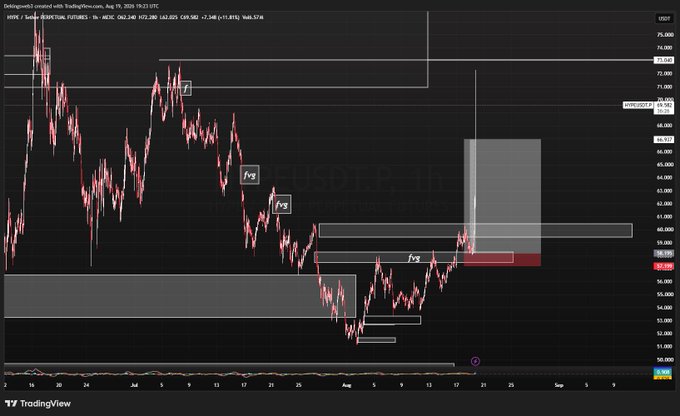This screenshot has width=680, height=416.
Task: Click the HYPE / Tether Perpetual Futures symbol title
Action: click(x=47, y=17)
